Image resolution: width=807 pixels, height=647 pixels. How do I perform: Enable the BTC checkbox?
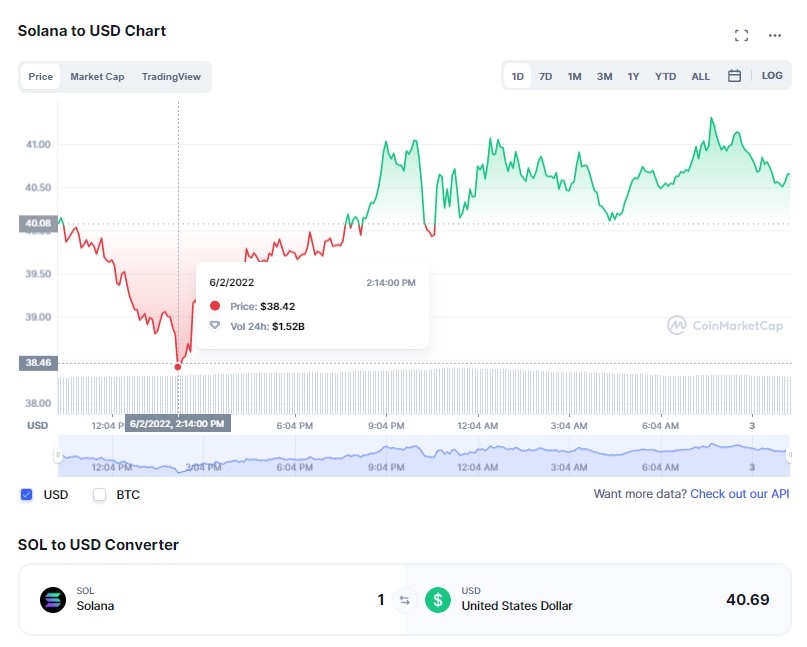99,494
